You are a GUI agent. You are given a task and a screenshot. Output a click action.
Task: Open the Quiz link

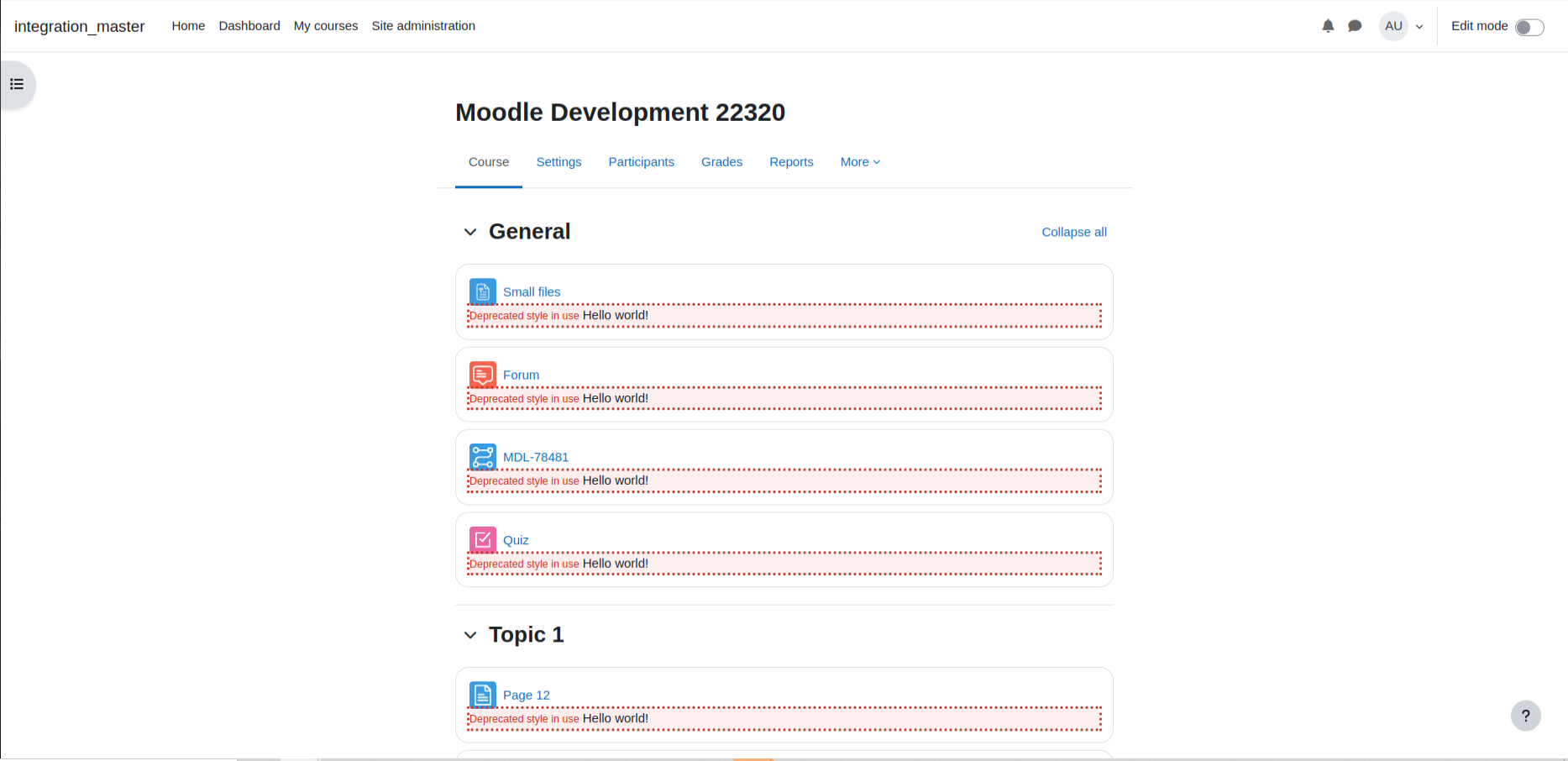coord(516,541)
